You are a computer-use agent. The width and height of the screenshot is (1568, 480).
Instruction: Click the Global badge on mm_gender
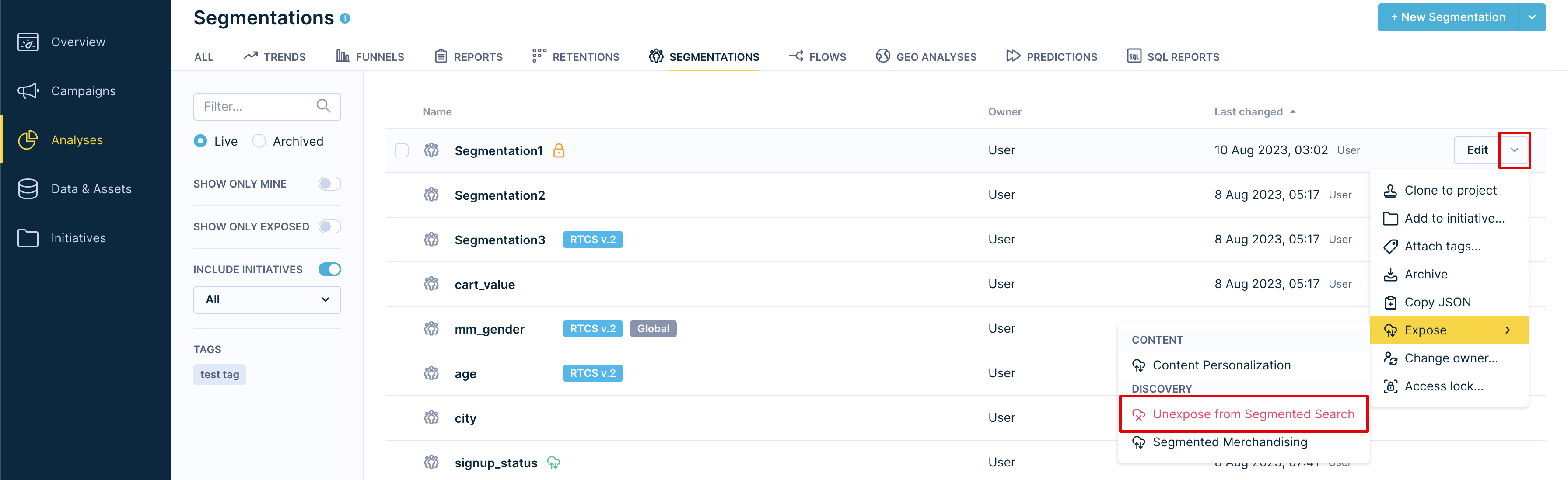652,328
